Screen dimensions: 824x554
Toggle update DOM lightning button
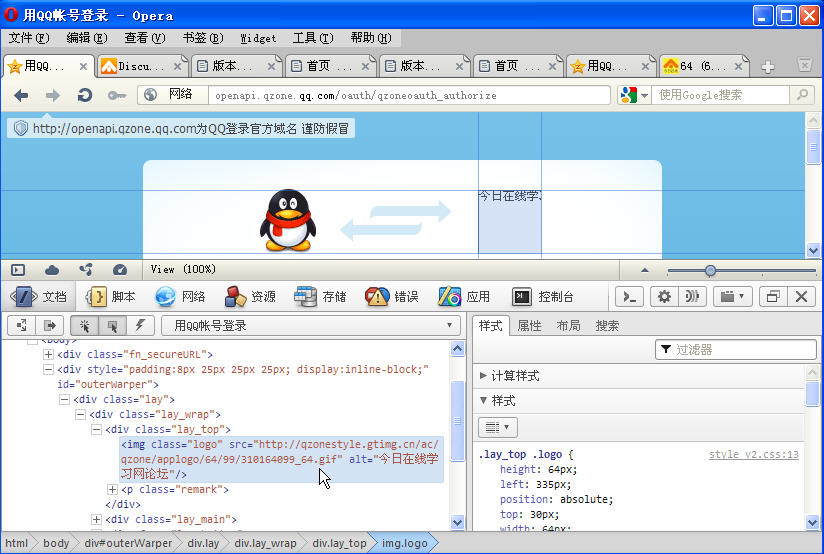(x=140, y=326)
